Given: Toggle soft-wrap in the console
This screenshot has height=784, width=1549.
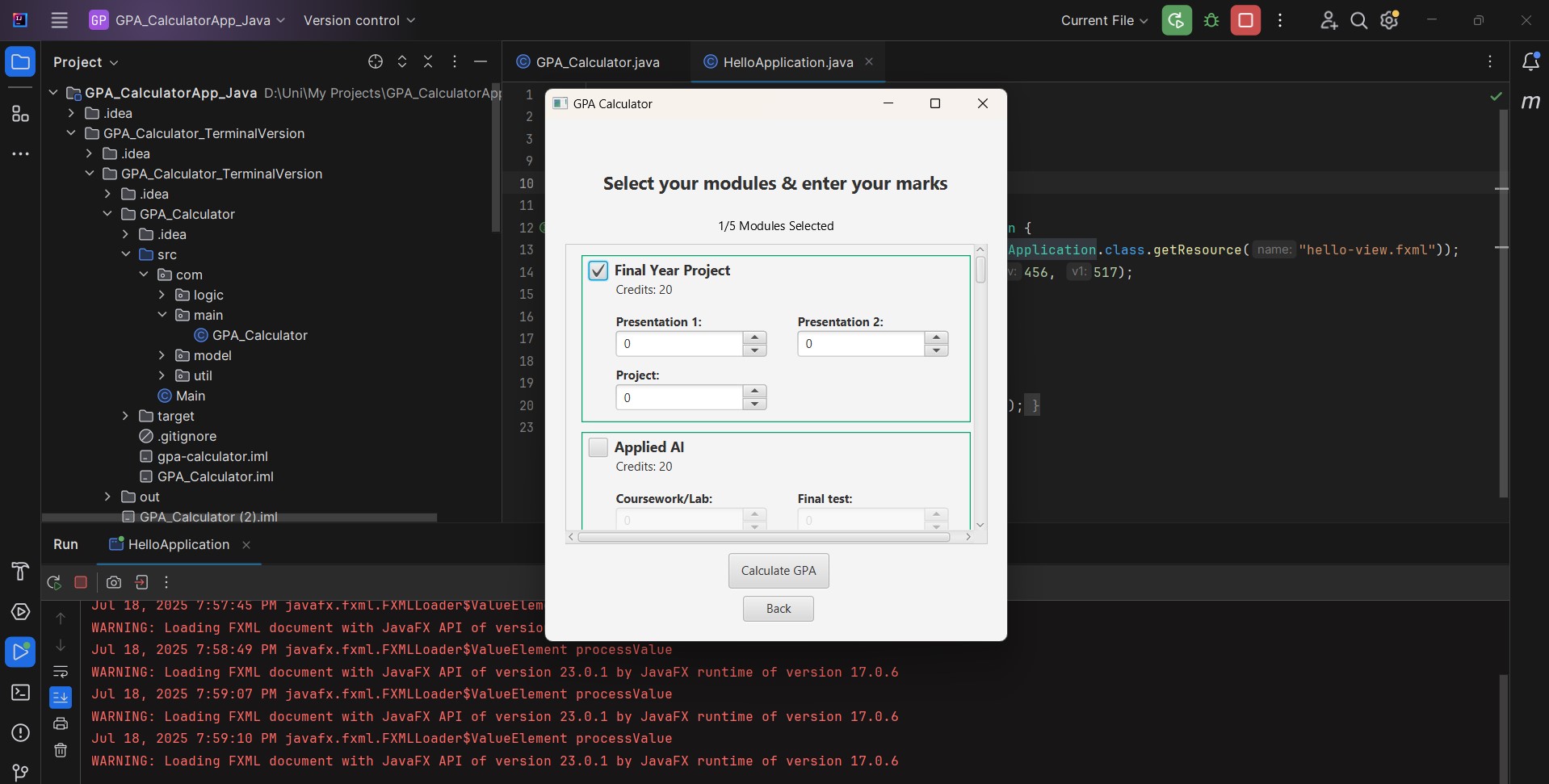Looking at the screenshot, I should point(61,672).
